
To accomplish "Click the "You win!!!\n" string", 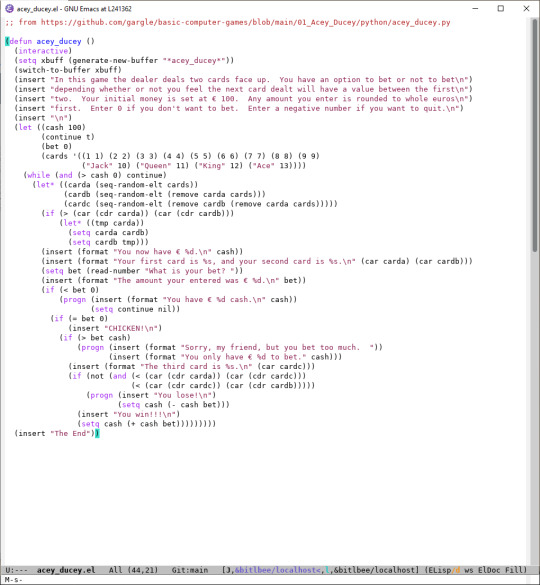I will (144, 414).
